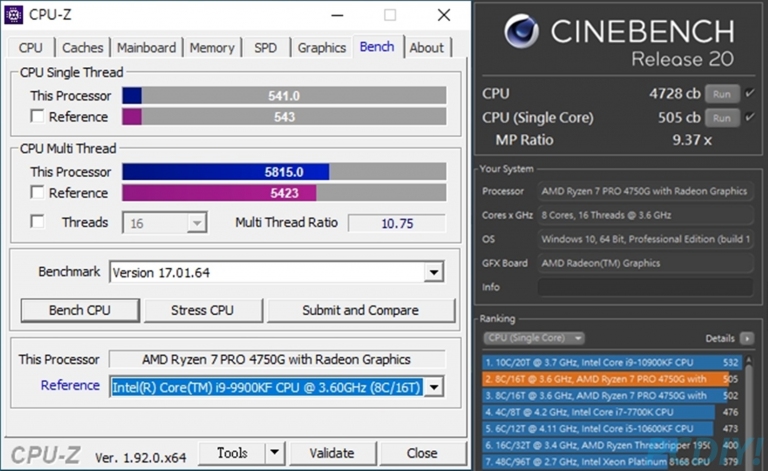Click the Multi Thread Ratio field 10.75
Image resolution: width=768 pixels, height=471 pixels.
tap(397, 223)
